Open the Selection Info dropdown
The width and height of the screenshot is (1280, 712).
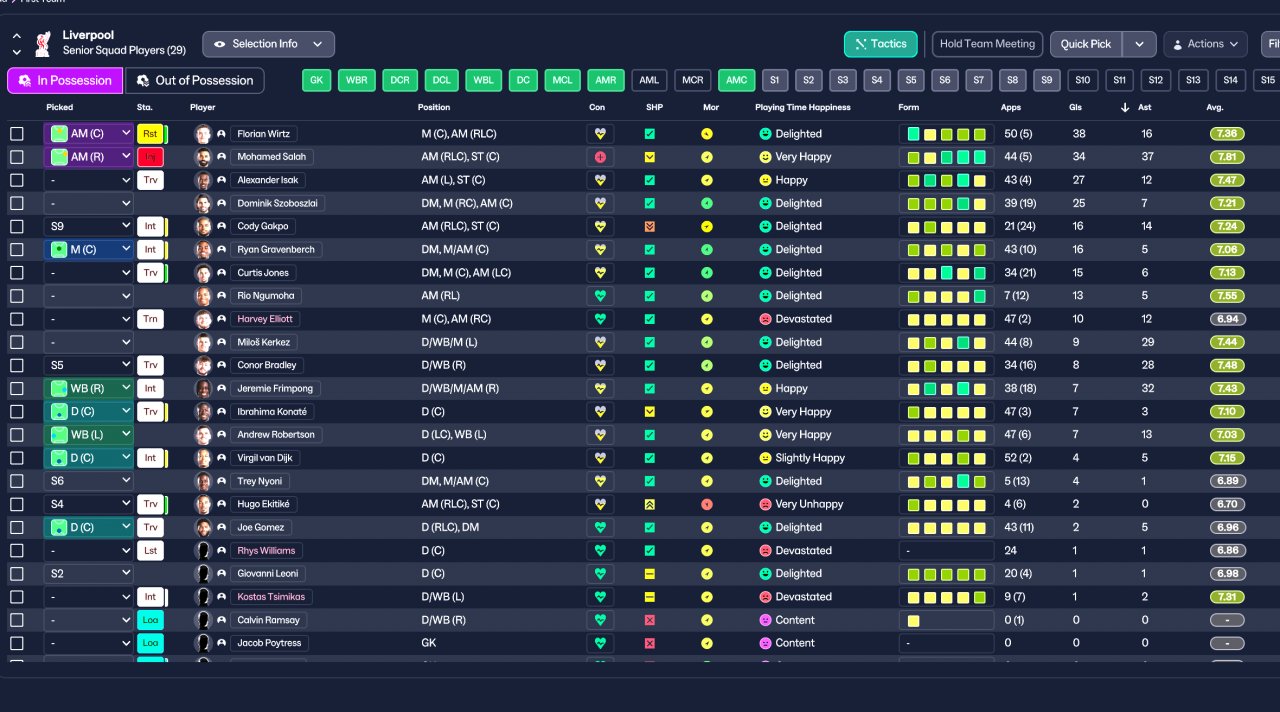tap(268, 44)
